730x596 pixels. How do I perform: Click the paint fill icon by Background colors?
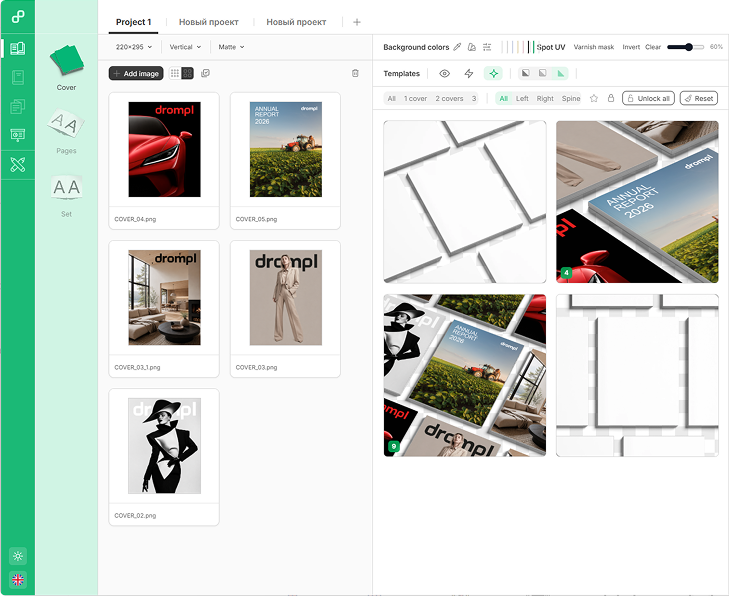tap(472, 47)
